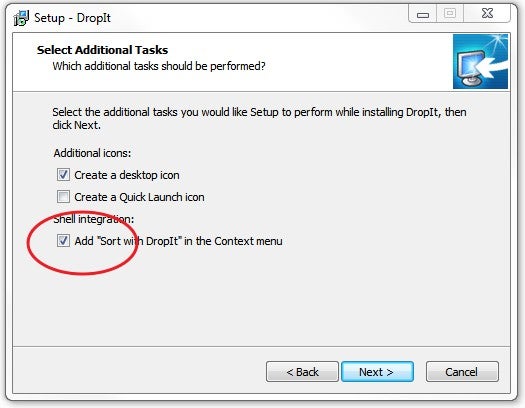Click the instruction paragraph mentioning Setup

(x=259, y=118)
